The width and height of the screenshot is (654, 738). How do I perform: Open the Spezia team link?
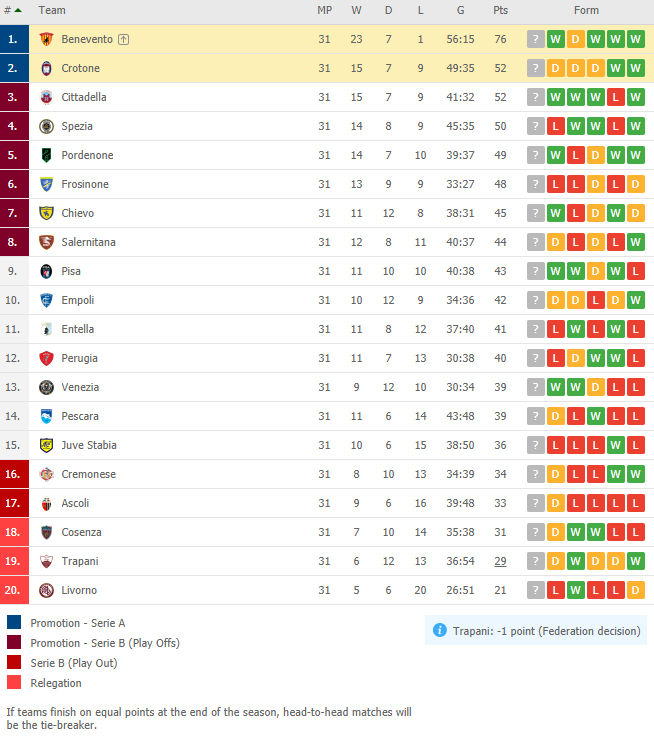(77, 126)
